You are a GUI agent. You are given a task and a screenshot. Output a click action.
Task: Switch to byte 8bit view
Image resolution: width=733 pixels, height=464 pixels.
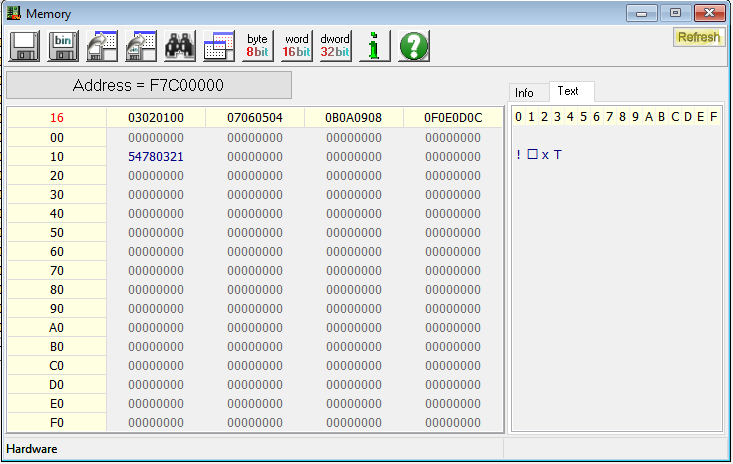[258, 46]
